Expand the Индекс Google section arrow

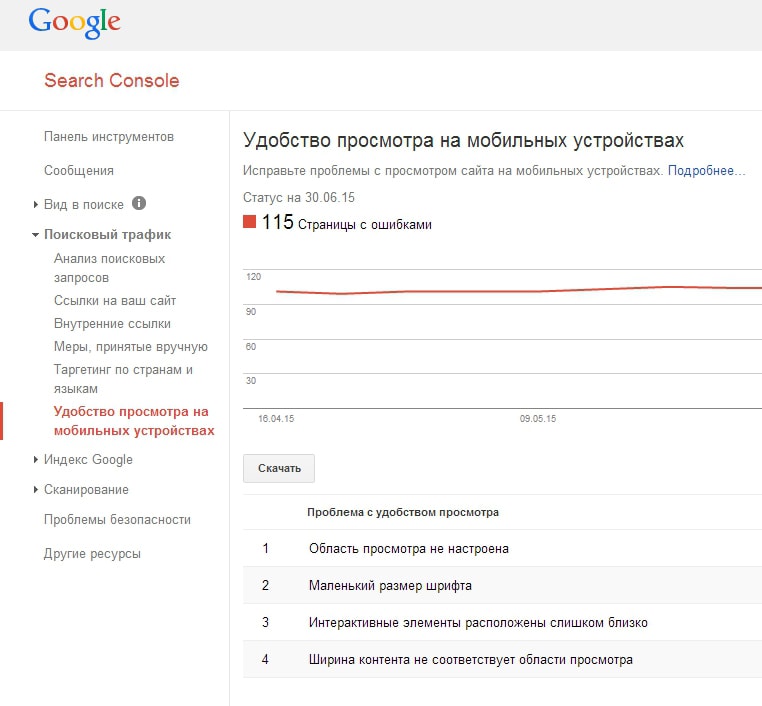click(35, 460)
